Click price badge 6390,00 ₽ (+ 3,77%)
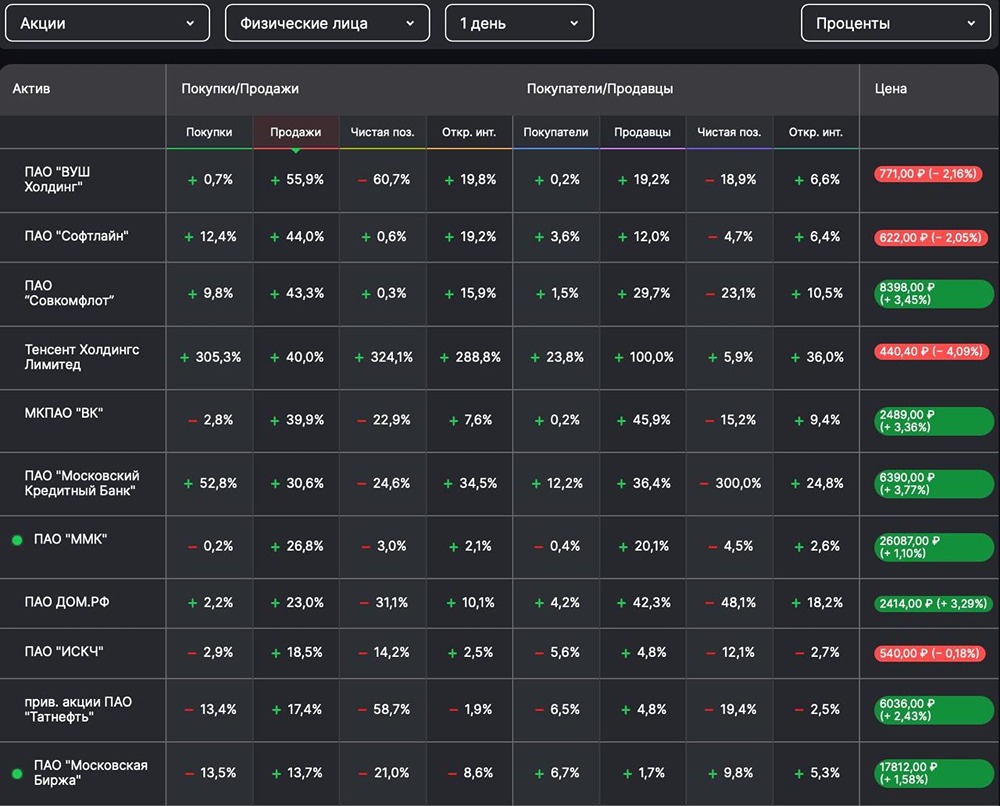Screen dimensions: 1000x806 [934, 483]
